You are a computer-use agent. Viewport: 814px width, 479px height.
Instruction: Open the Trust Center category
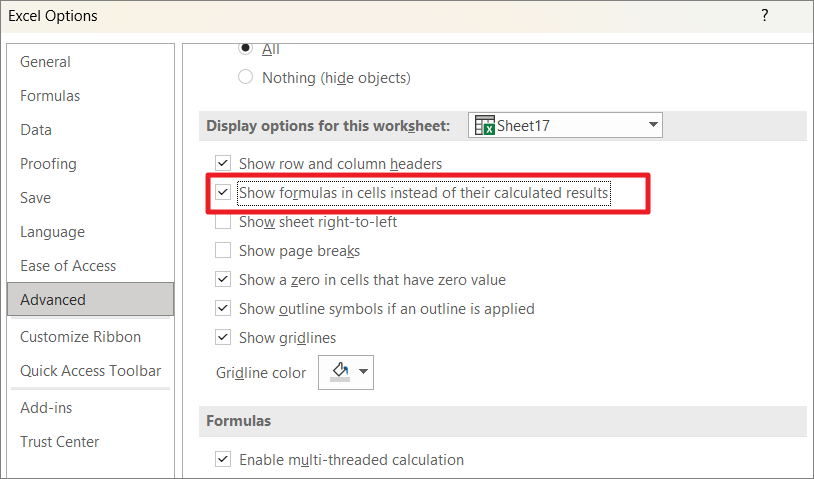[x=59, y=442]
